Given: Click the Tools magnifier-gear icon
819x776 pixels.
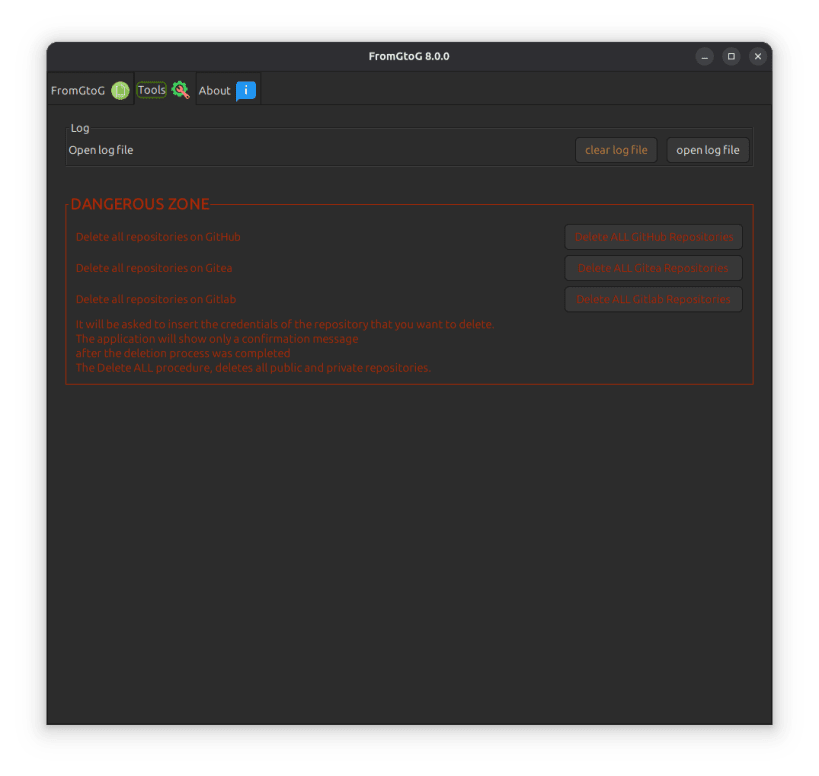Looking at the screenshot, I should pyautogui.click(x=180, y=90).
